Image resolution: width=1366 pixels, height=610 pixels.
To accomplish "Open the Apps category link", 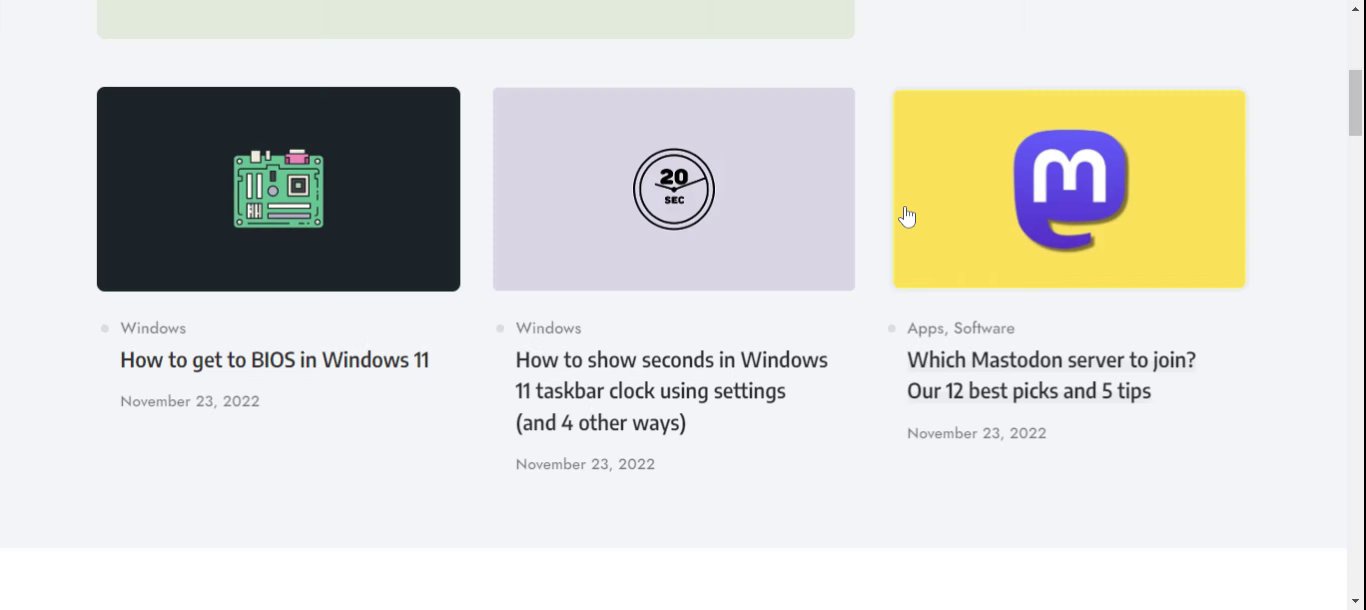I will tap(925, 328).
